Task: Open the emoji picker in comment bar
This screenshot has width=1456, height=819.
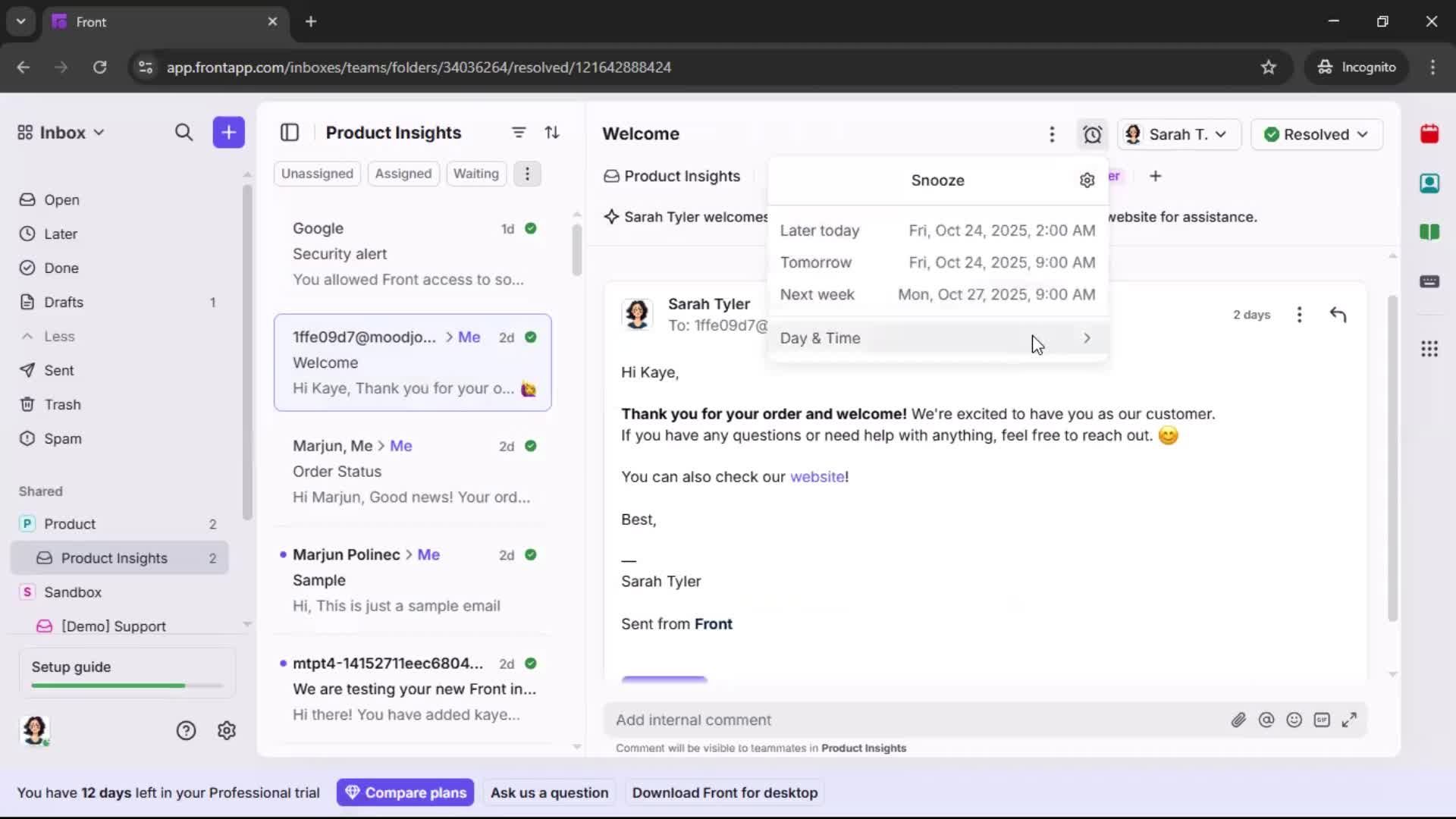Action: (x=1294, y=720)
